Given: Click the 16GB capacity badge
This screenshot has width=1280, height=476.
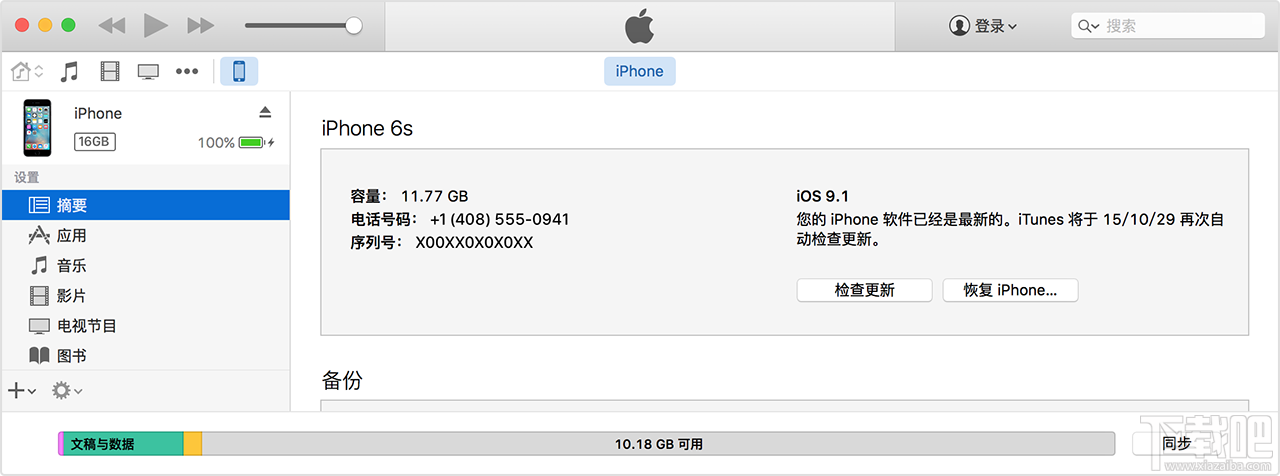Looking at the screenshot, I should (94, 142).
